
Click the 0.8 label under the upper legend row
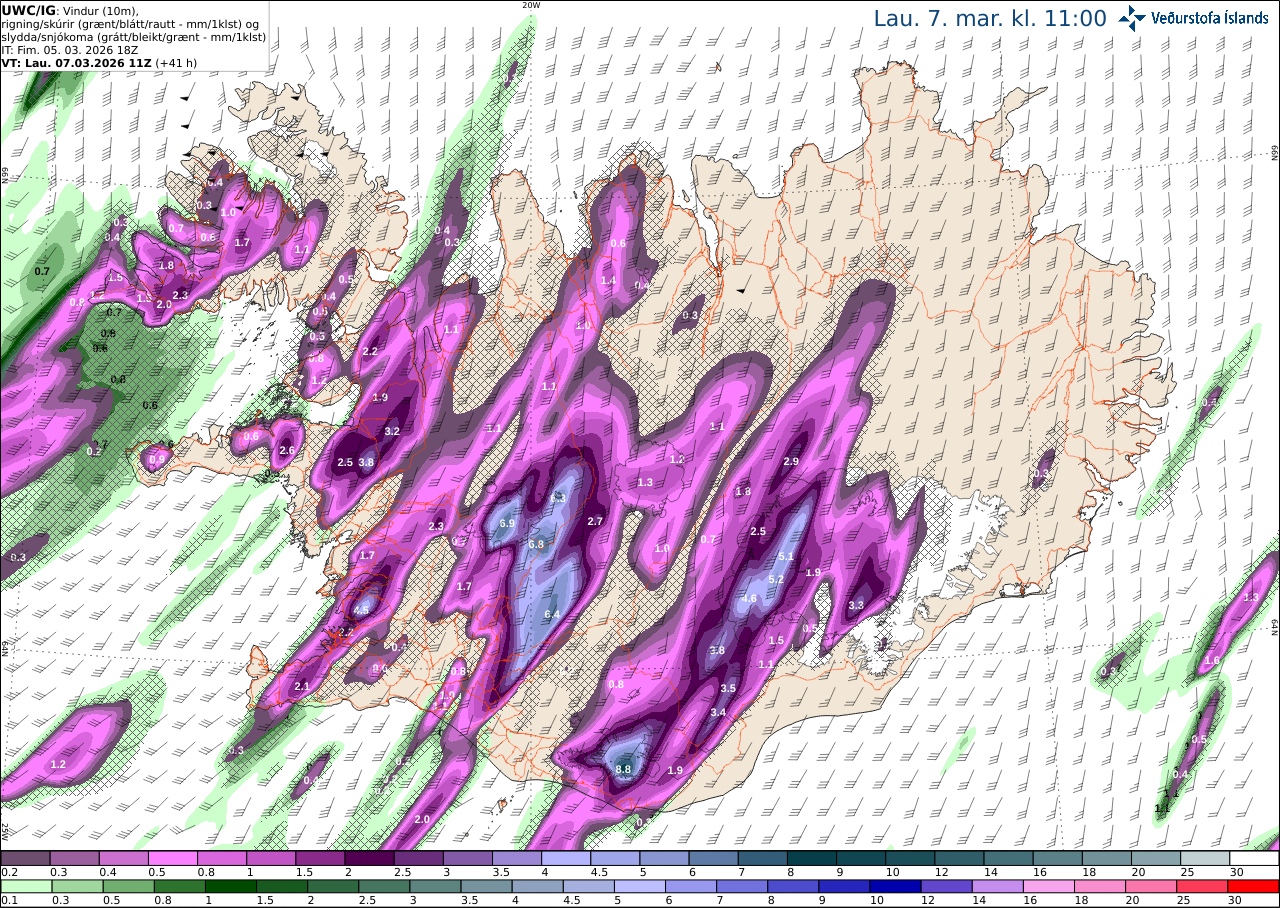205,872
